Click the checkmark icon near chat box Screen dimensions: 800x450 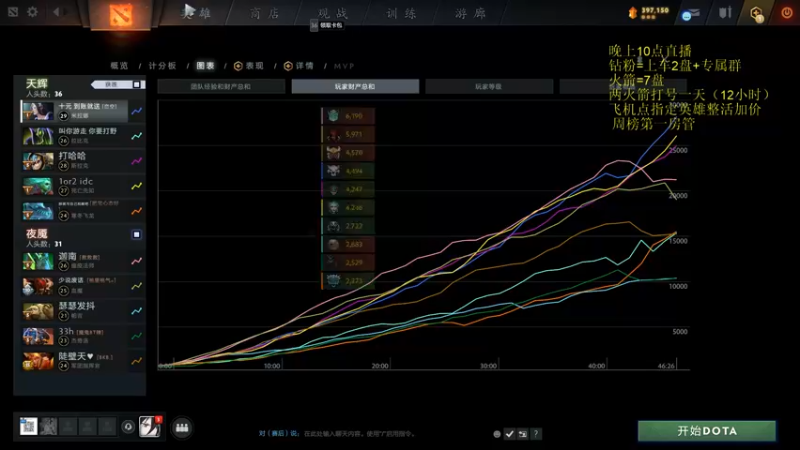click(509, 434)
